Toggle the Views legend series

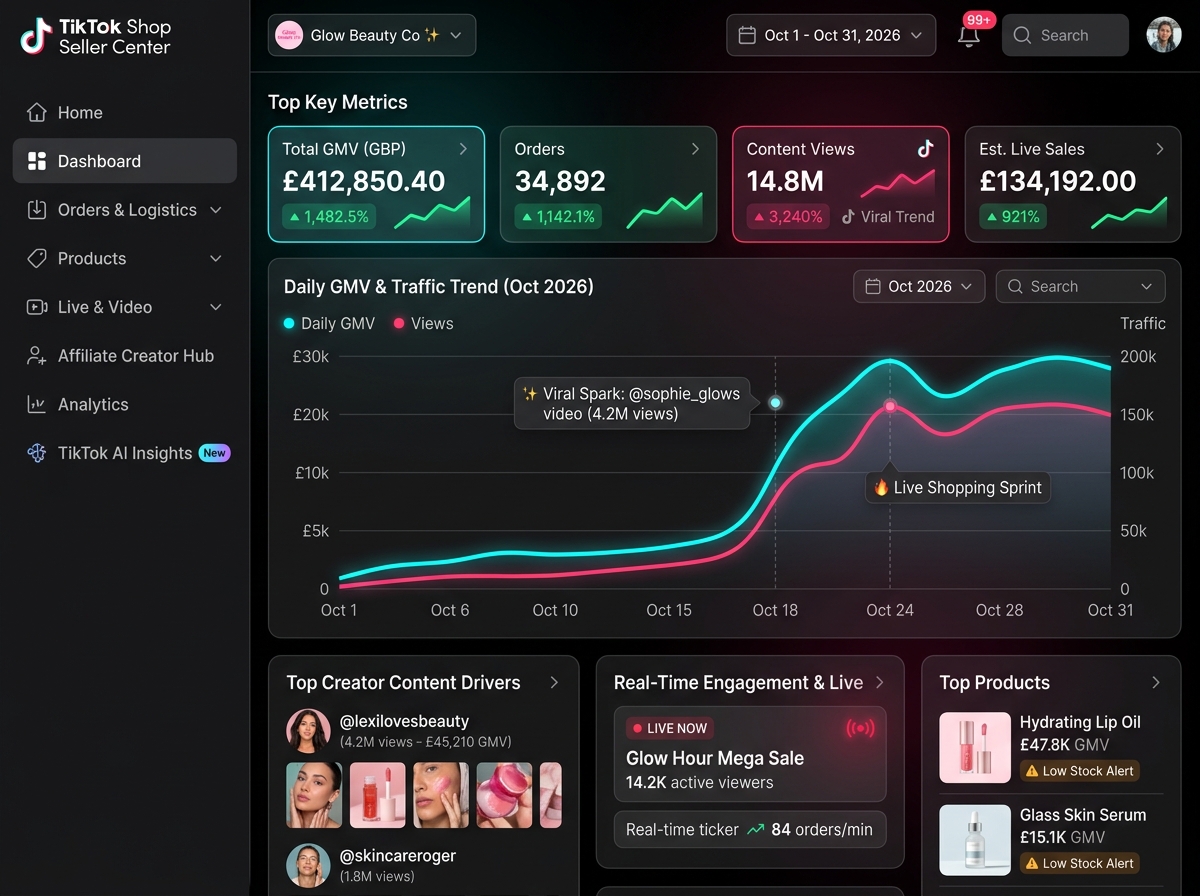point(423,324)
